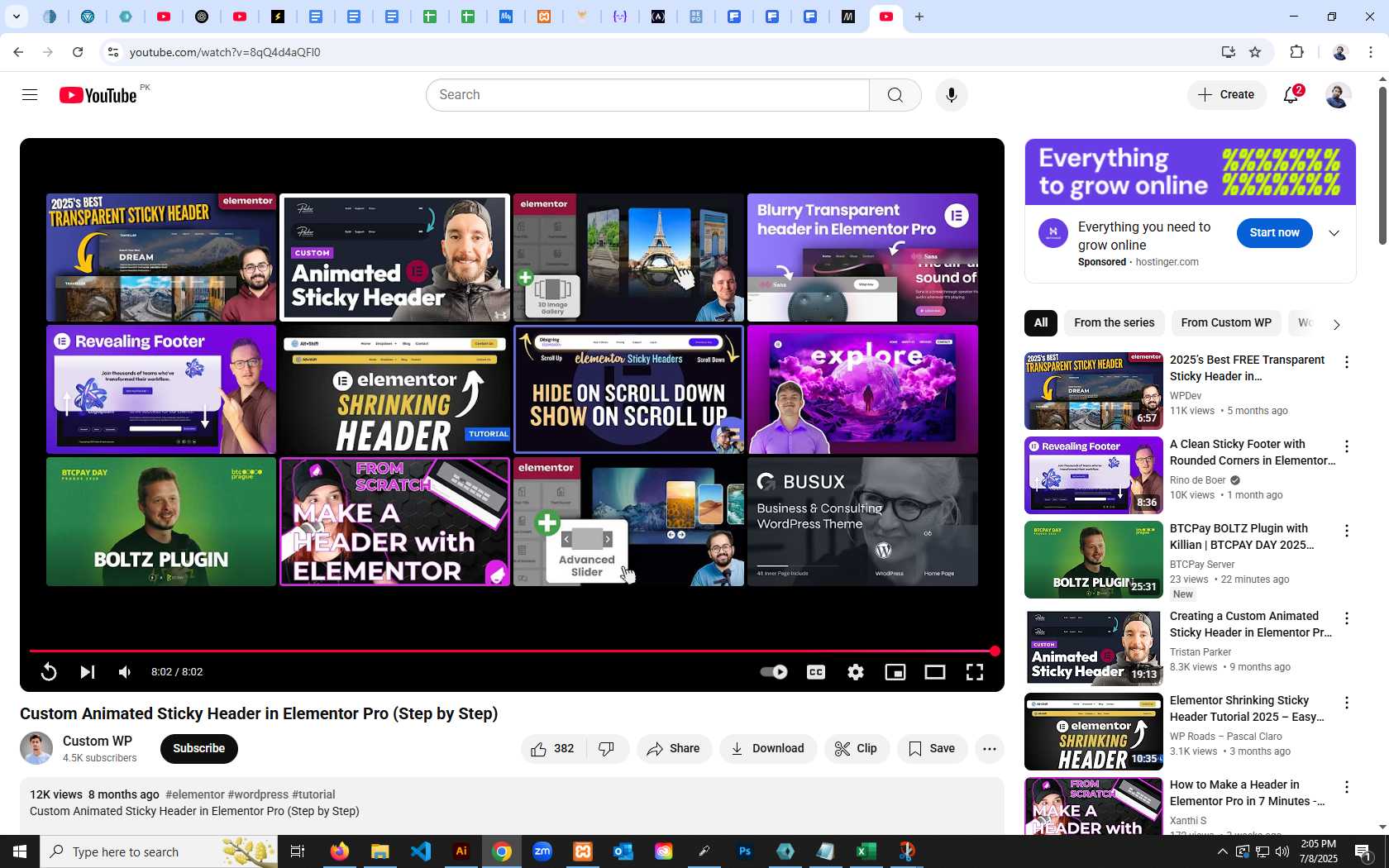Open the Chrome extensions puzzle icon

[1296, 52]
